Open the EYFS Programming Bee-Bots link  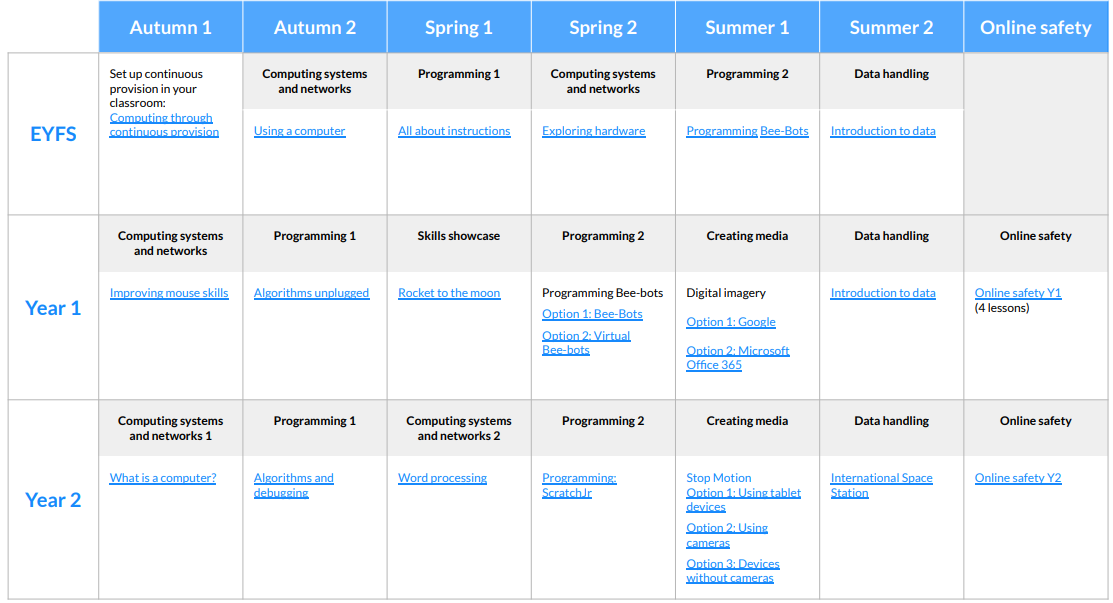tap(747, 131)
